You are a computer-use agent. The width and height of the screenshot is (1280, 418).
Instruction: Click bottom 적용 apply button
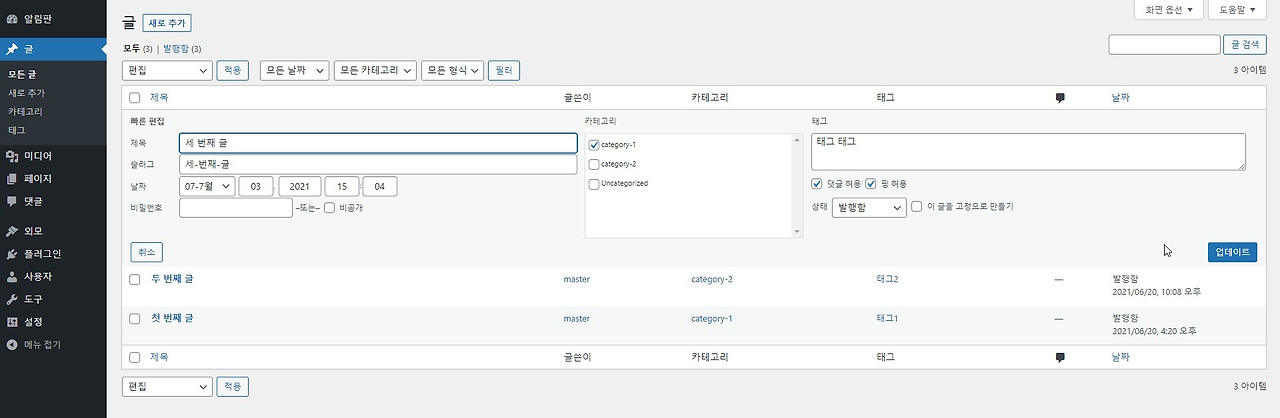click(232, 386)
